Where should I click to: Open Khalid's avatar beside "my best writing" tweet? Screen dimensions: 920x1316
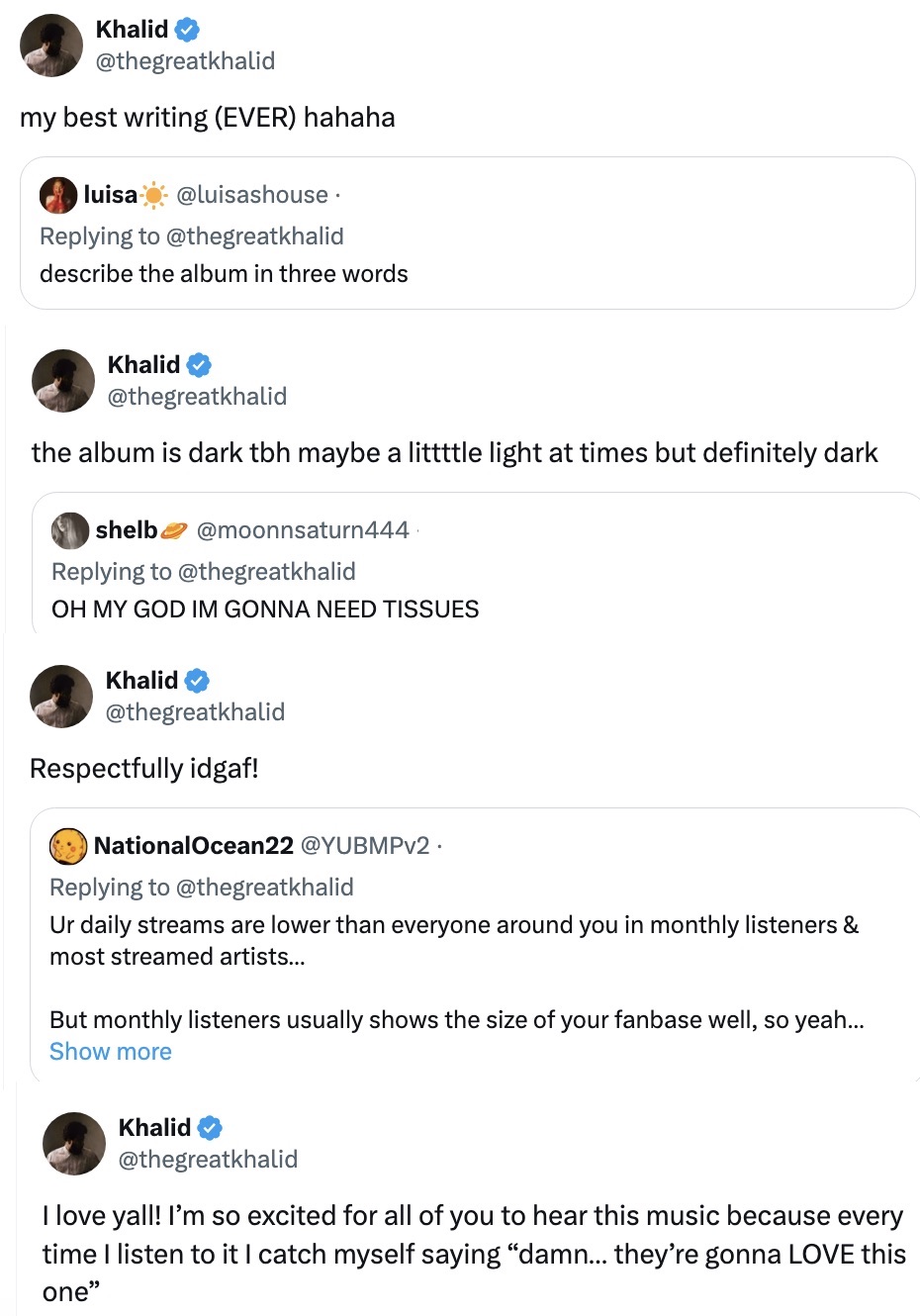click(x=51, y=46)
